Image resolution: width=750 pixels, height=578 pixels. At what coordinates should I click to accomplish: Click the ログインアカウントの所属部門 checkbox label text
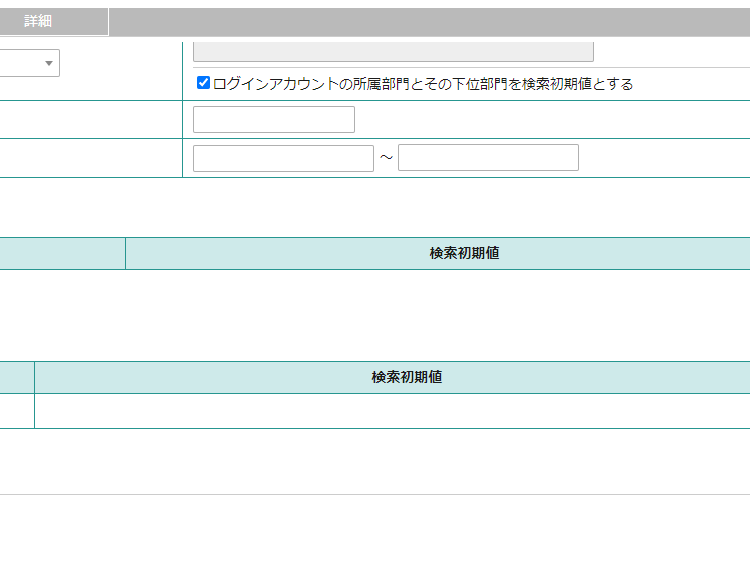(x=422, y=84)
